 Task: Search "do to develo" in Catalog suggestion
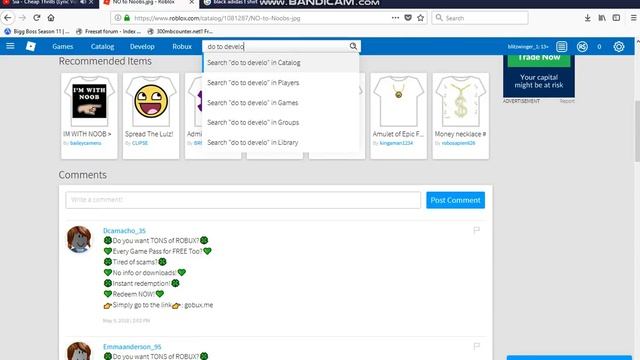point(281,63)
